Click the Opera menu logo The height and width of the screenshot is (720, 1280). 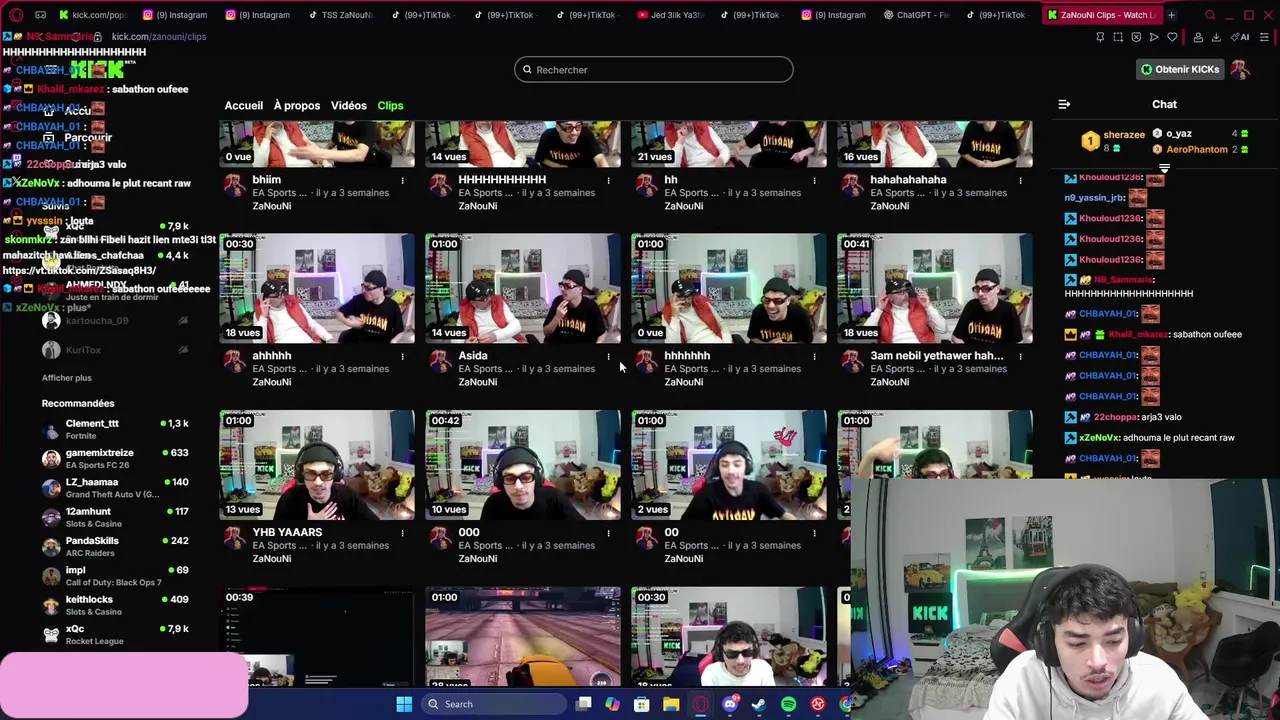16,15
